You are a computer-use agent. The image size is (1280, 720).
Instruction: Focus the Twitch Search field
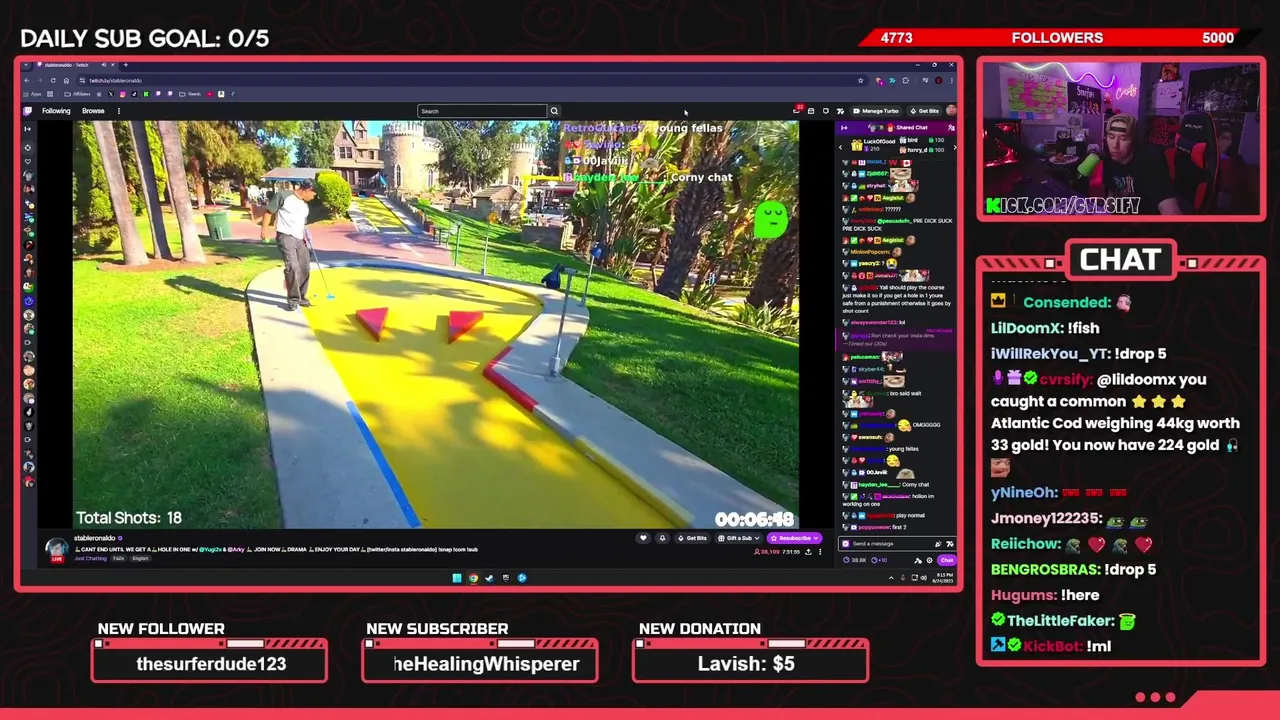[483, 111]
